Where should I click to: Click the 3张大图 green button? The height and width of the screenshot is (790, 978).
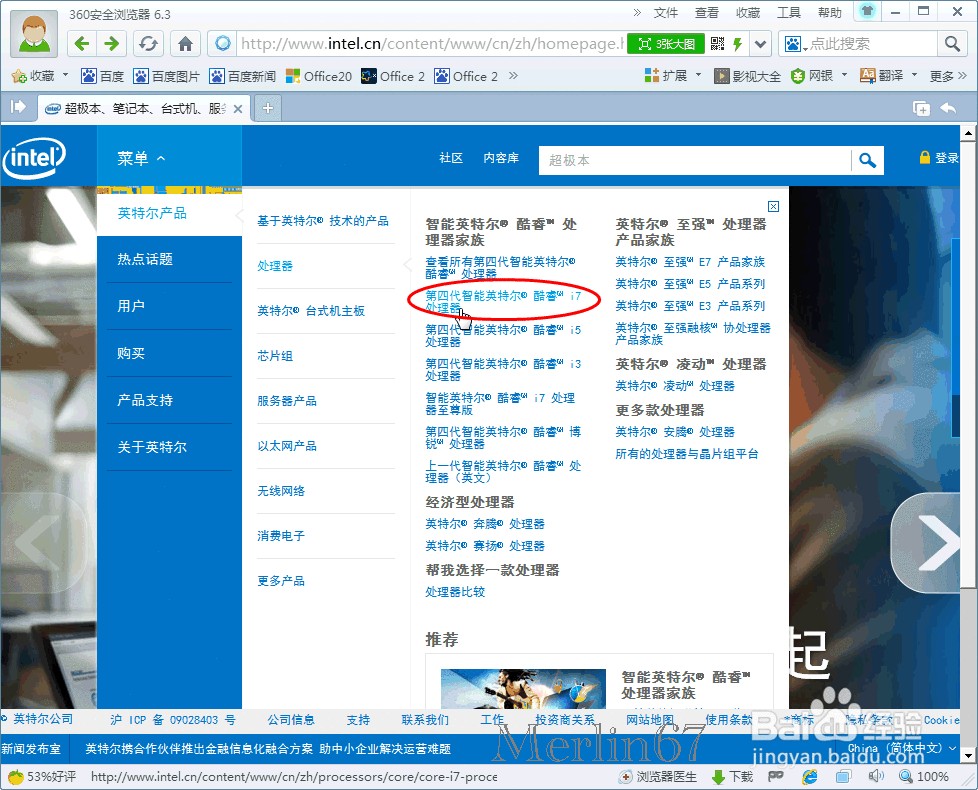(666, 44)
